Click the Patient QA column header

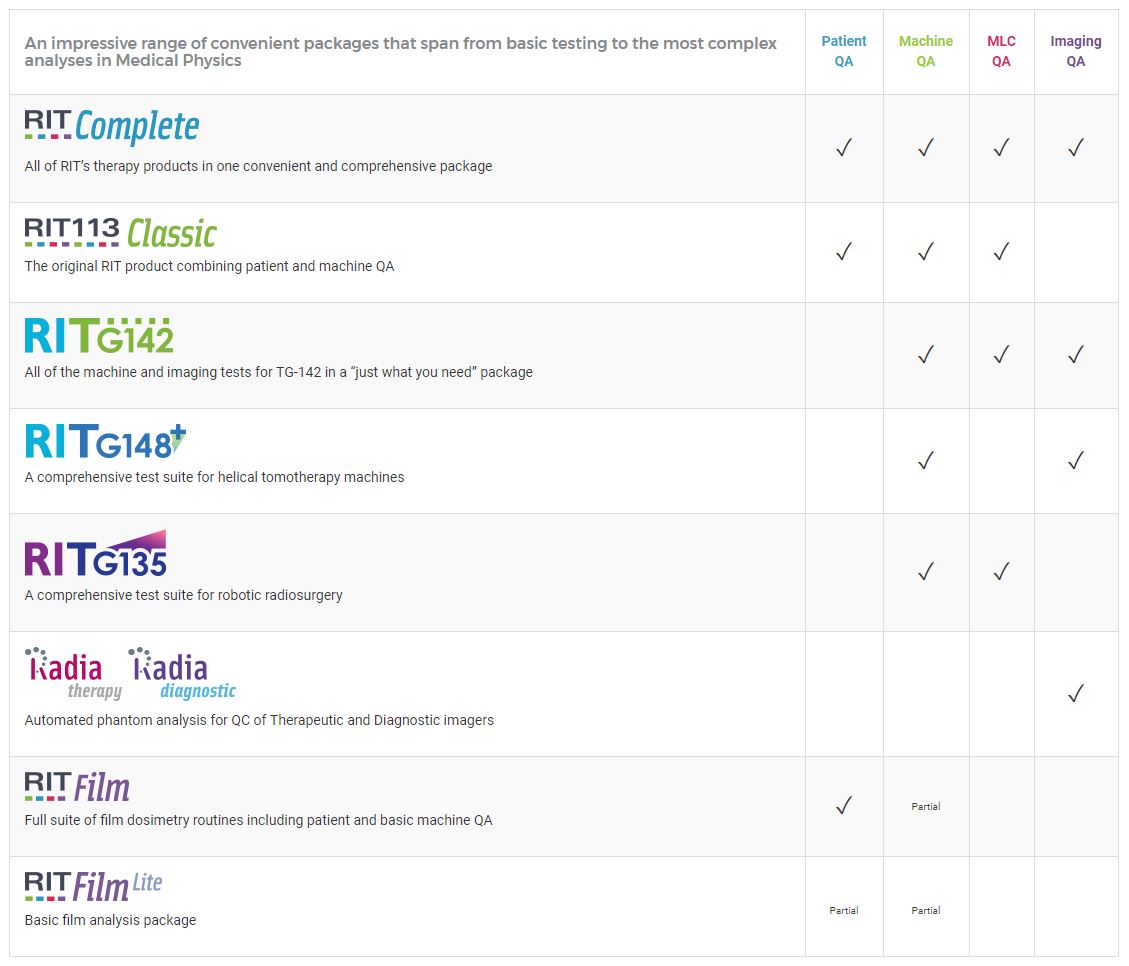844,51
